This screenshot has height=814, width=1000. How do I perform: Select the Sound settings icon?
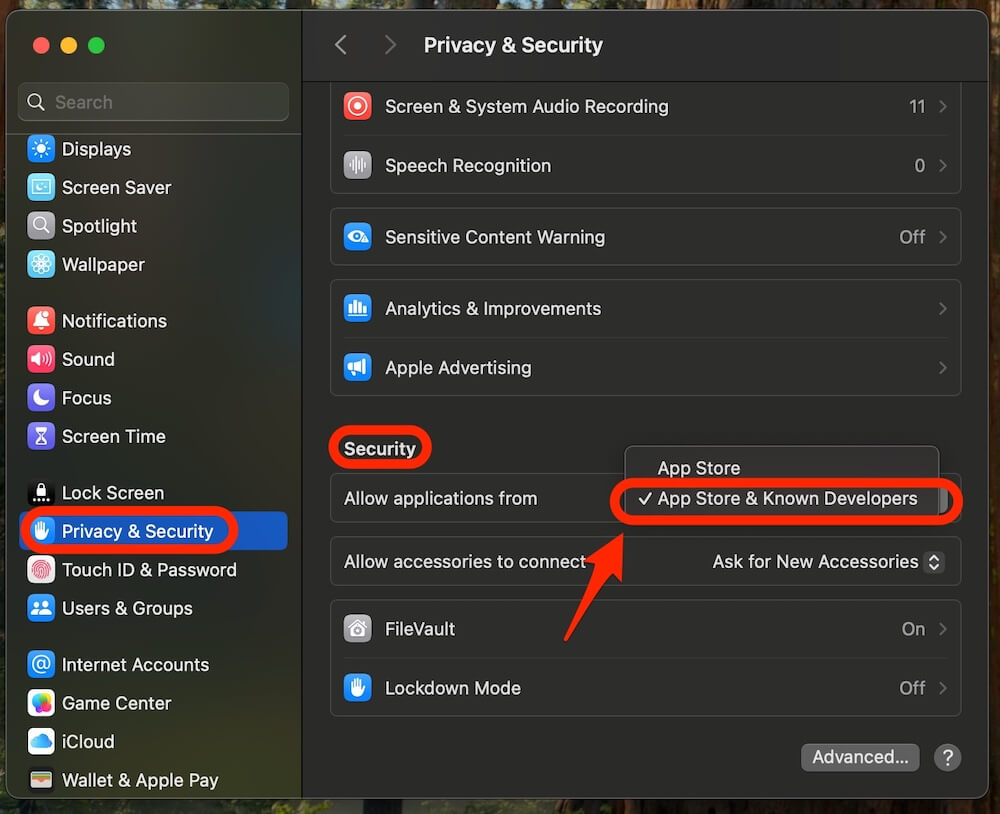pos(41,359)
